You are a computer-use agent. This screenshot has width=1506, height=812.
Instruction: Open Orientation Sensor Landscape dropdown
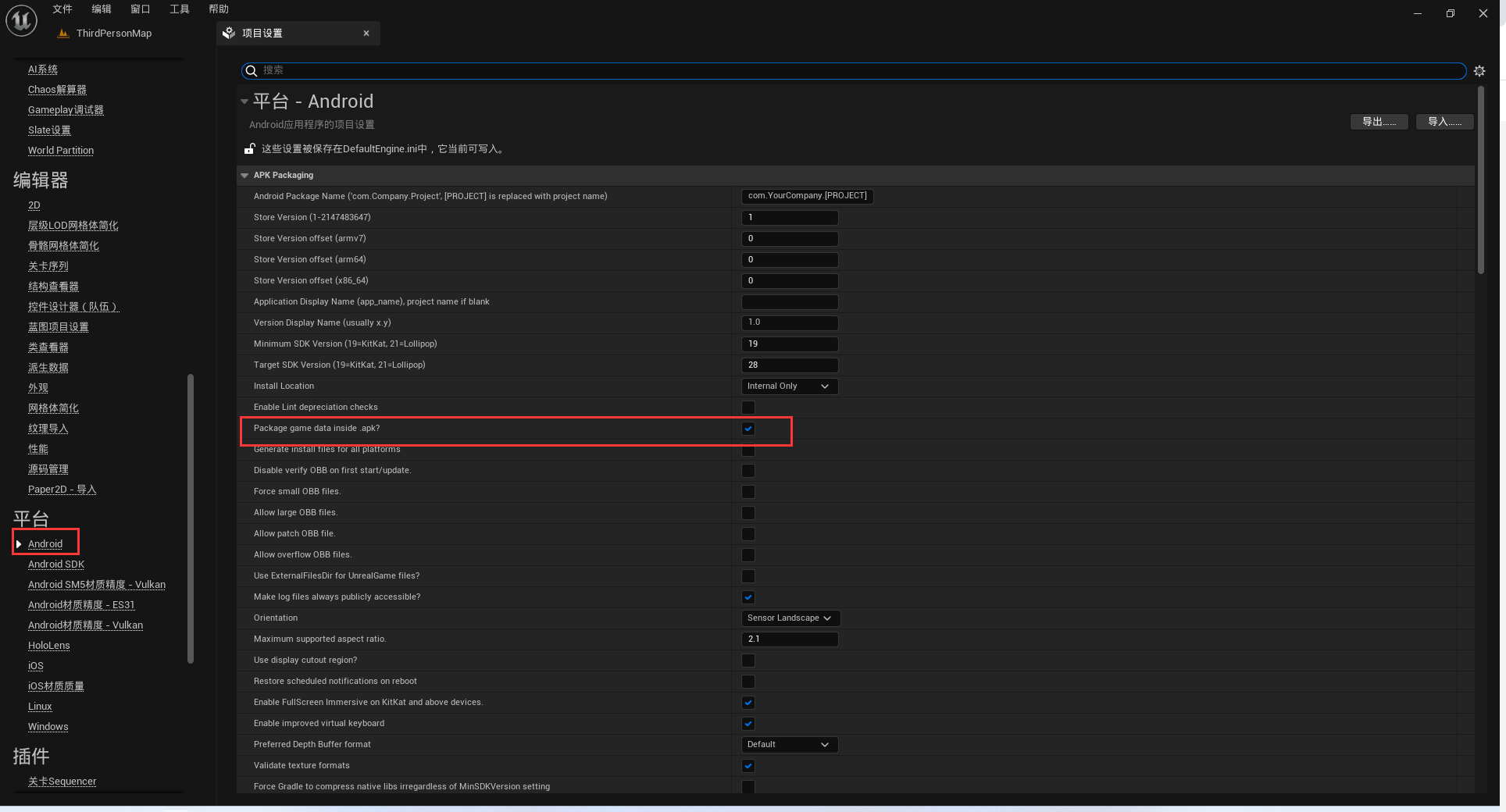tap(790, 618)
